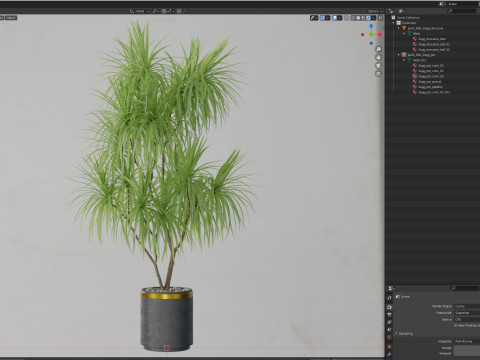Open the Tool settings properties tab
The height and width of the screenshot is (360, 480).
(x=389, y=298)
